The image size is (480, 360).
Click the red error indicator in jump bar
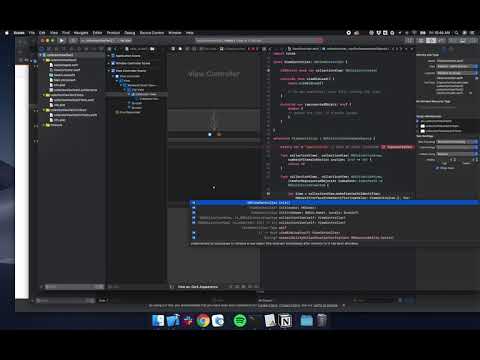253,49
